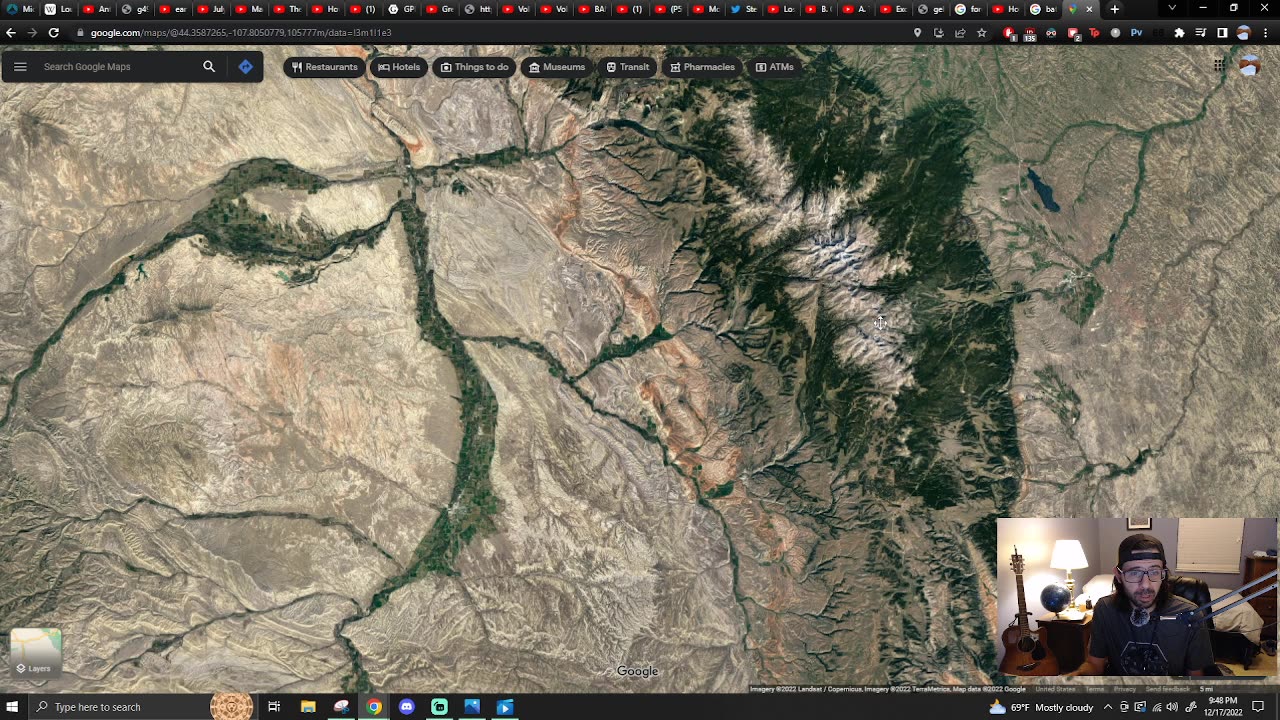1280x720 pixels.
Task: Show Transit options chip
Action: tap(627, 67)
